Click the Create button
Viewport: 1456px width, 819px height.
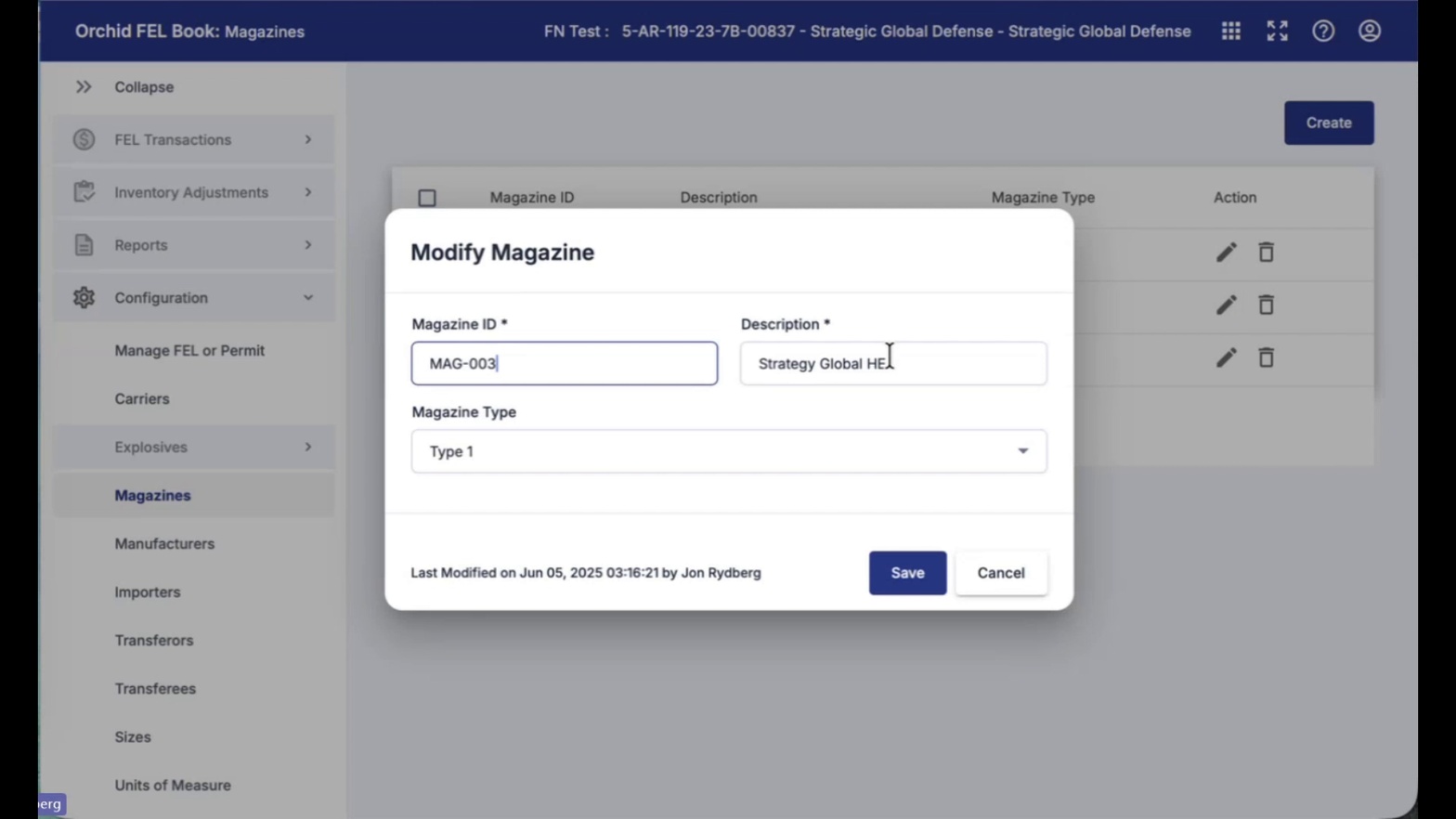(x=1329, y=123)
